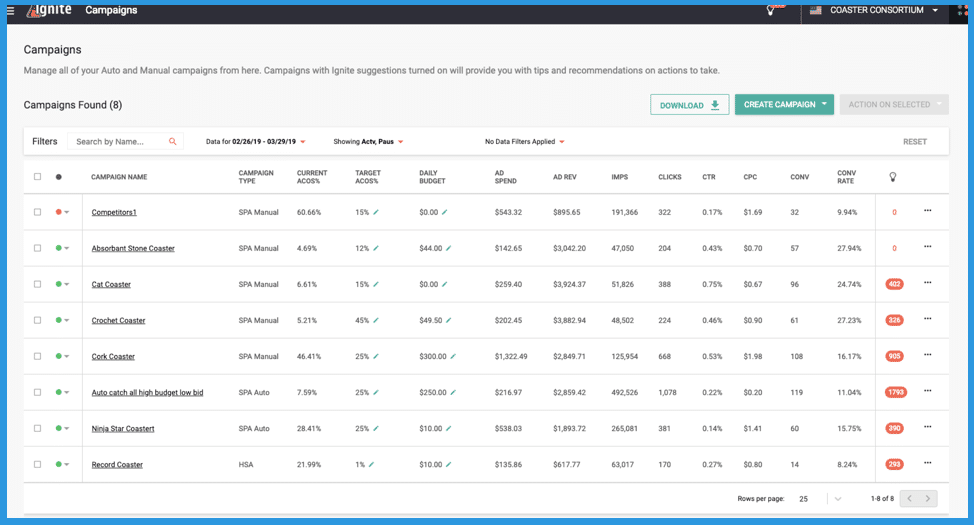Image resolution: width=974 pixels, height=525 pixels.
Task: Open the Cork Coaster campaign link
Action: [113, 357]
